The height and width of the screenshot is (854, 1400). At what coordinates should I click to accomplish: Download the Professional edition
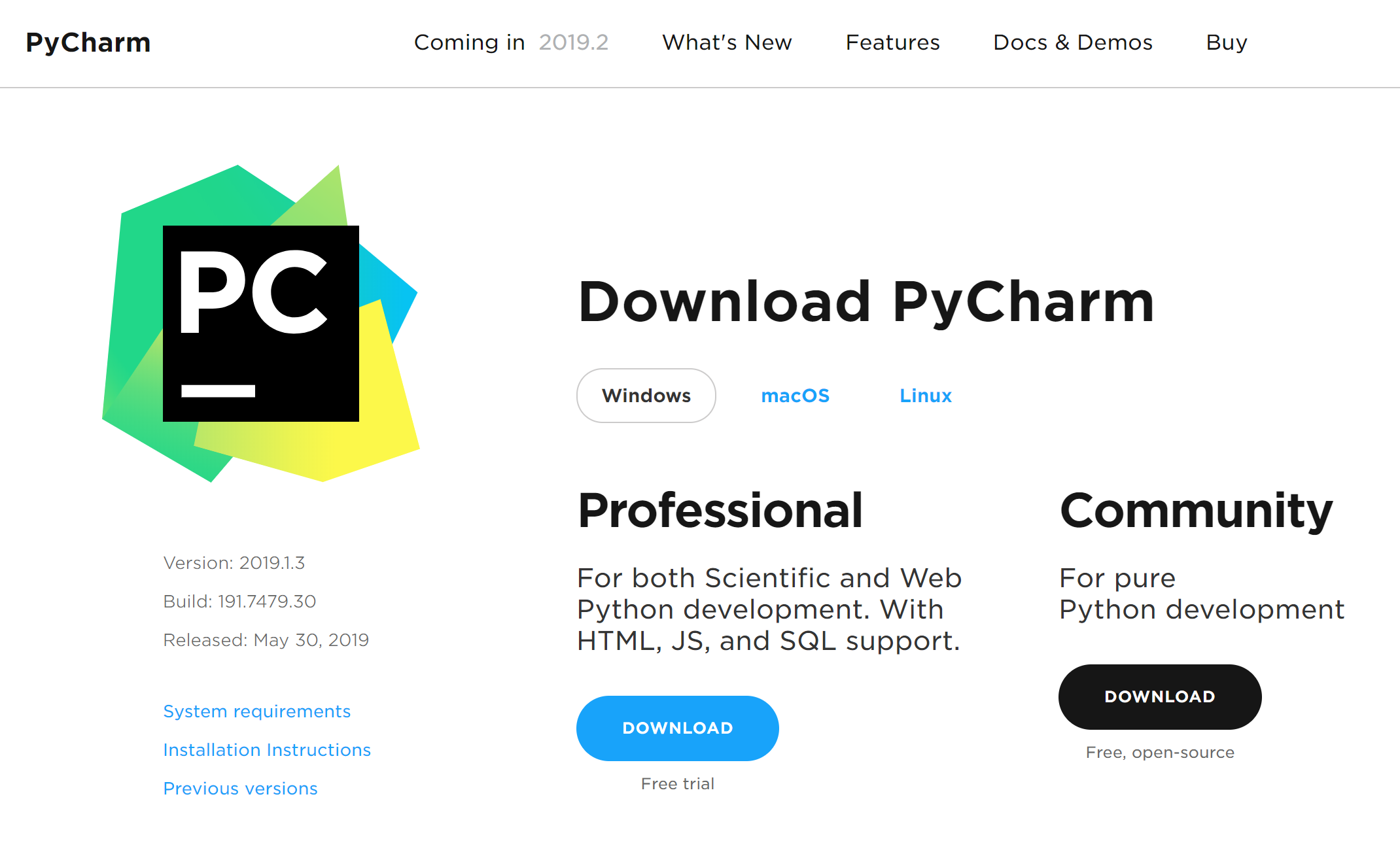(x=677, y=728)
